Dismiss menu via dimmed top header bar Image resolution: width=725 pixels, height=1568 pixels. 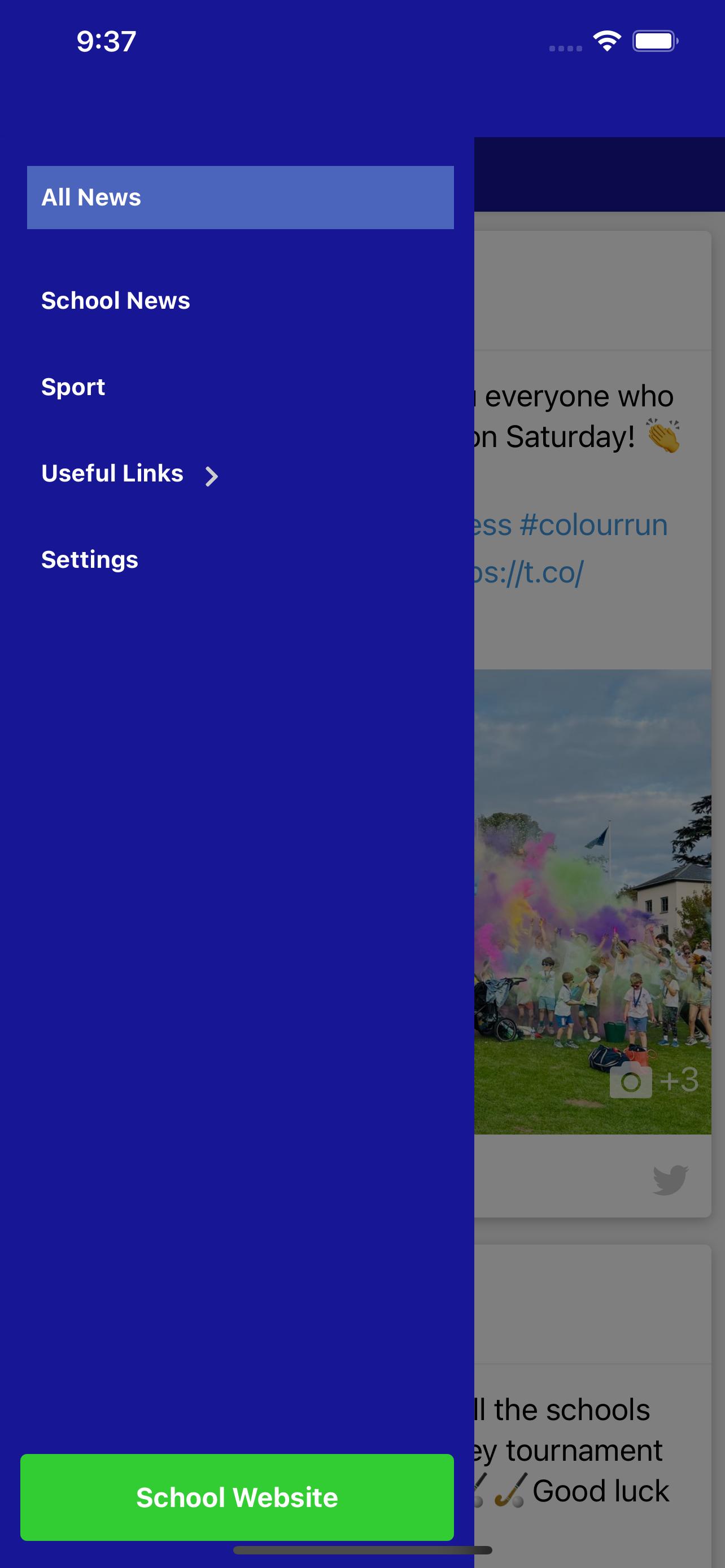pyautogui.click(x=599, y=174)
